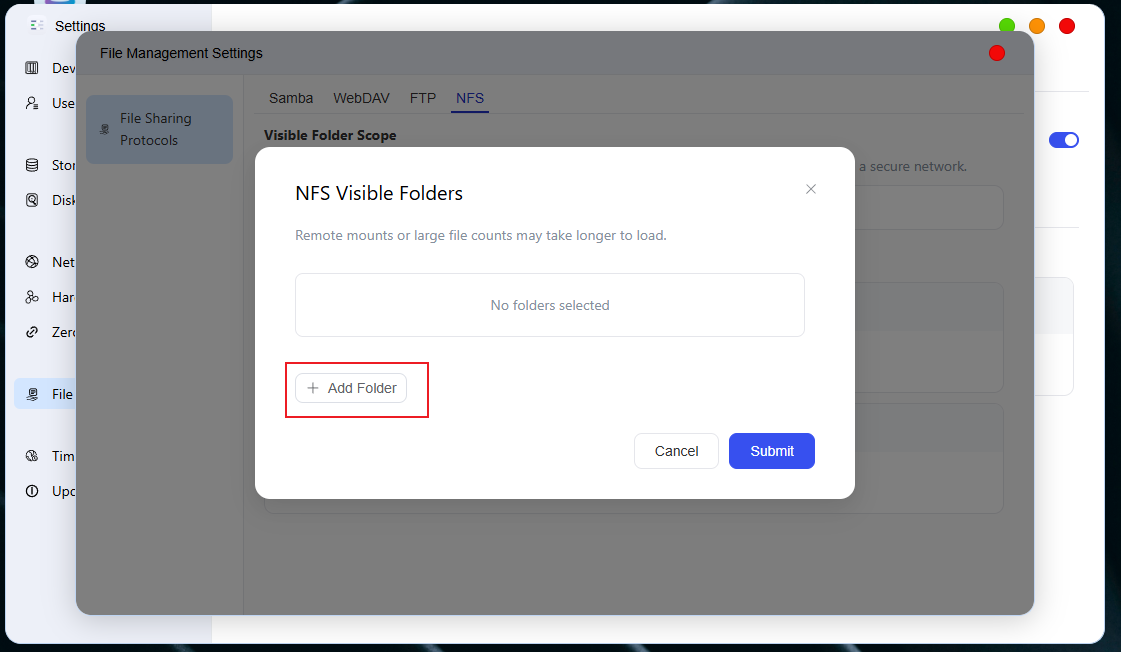The image size is (1121, 652).
Task: Switch to the Samba tab
Action: (291, 98)
